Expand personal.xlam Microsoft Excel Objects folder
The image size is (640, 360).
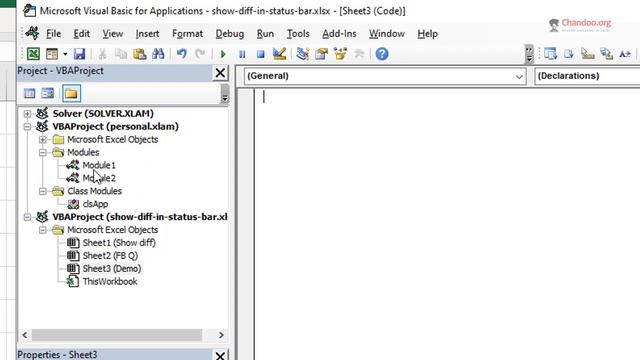tap(42, 140)
